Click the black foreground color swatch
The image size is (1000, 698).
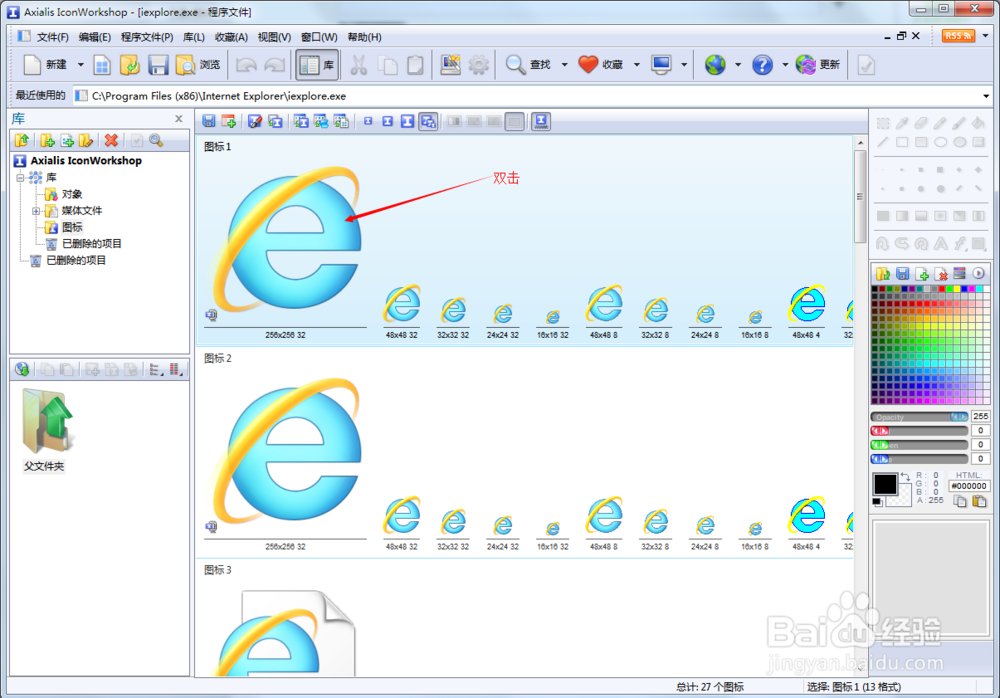point(885,484)
